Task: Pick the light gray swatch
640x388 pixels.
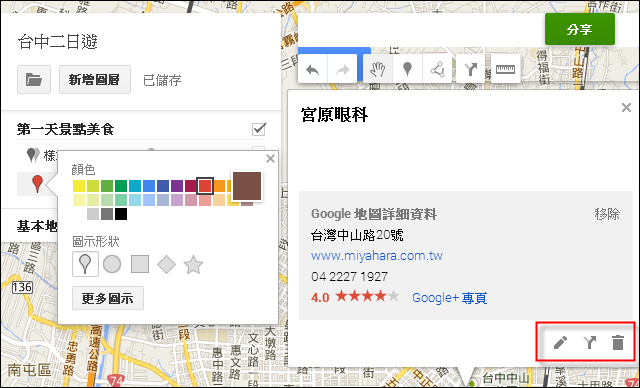Action: click(x=93, y=214)
